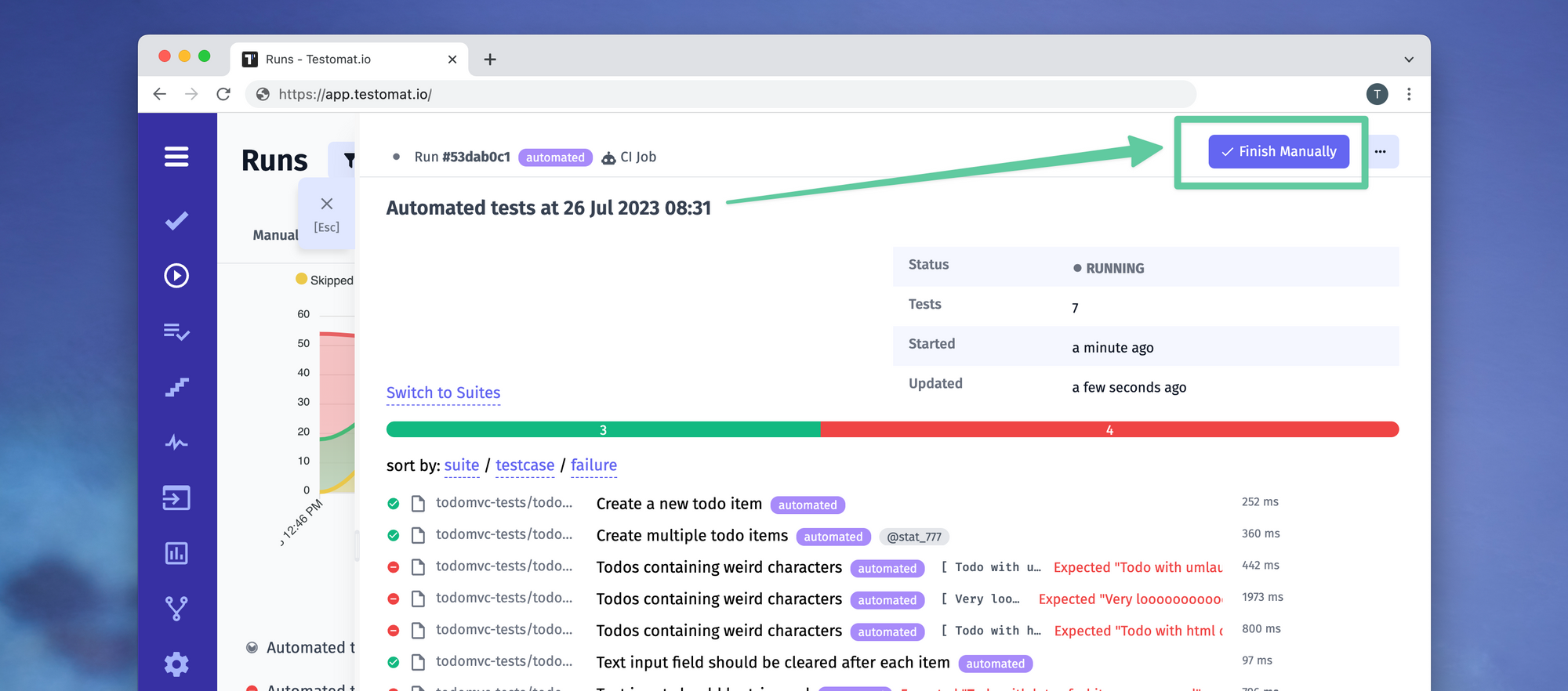
Task: Click the 360 ms duration
Action: click(1261, 534)
